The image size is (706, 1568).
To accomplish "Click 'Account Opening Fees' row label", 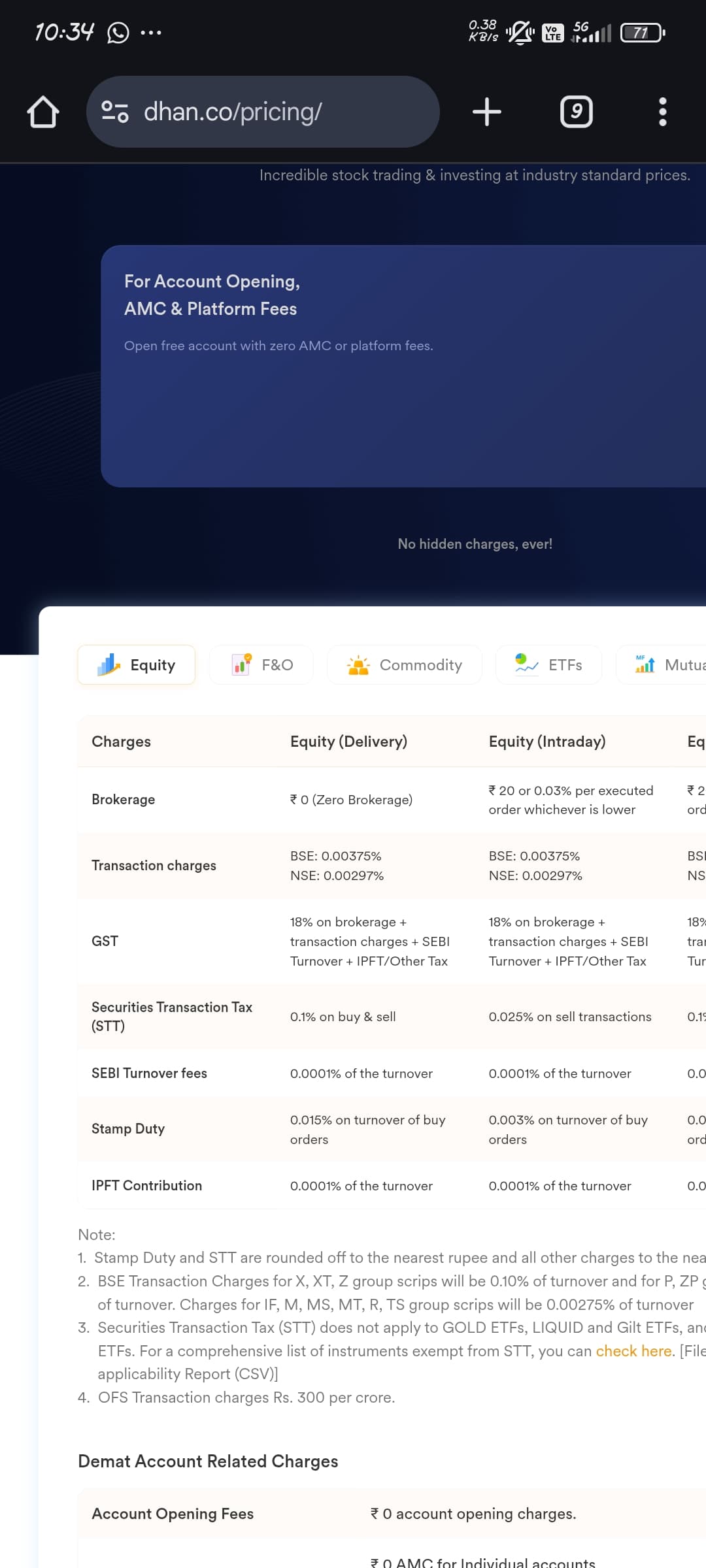I will click(x=173, y=1514).
